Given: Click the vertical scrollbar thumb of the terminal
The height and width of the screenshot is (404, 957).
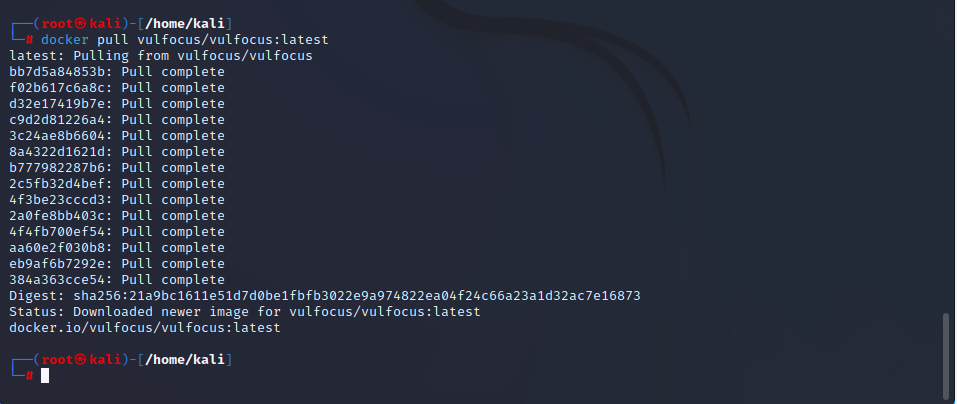Looking at the screenshot, I should tap(945, 356).
